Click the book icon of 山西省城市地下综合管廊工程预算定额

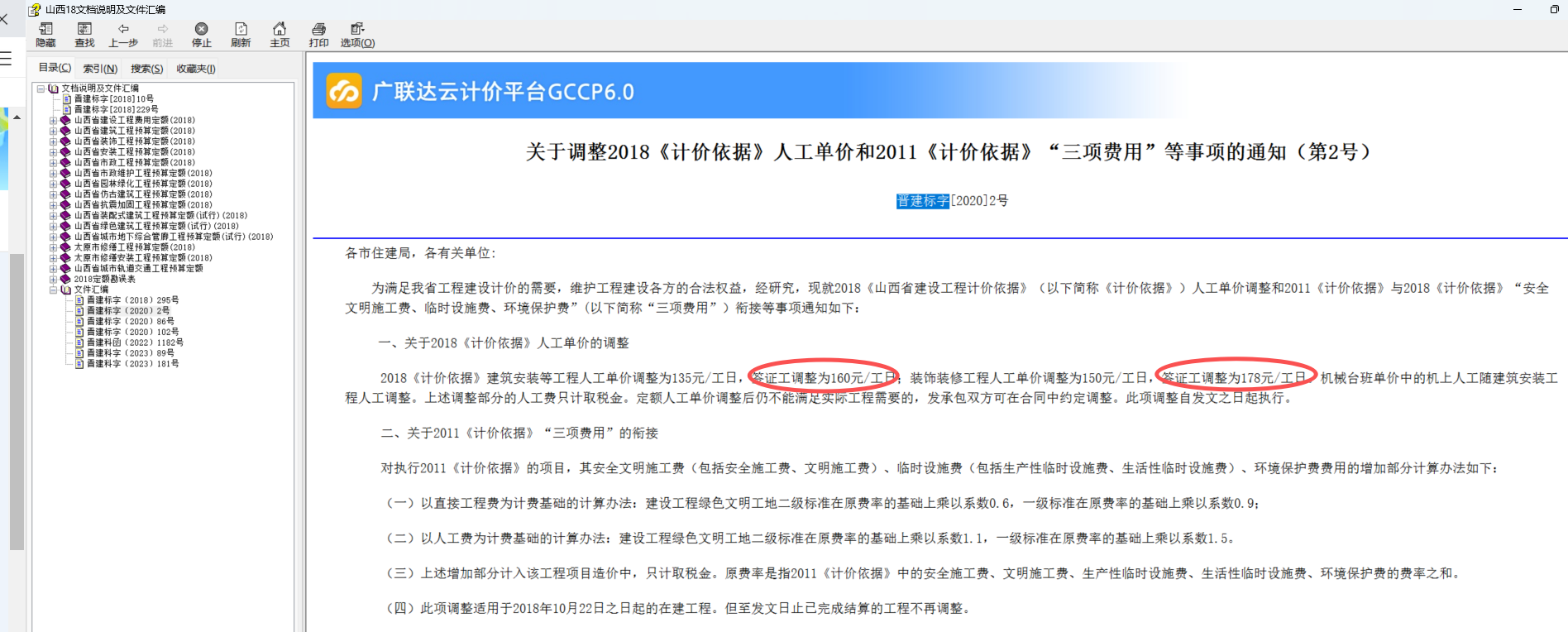65,237
